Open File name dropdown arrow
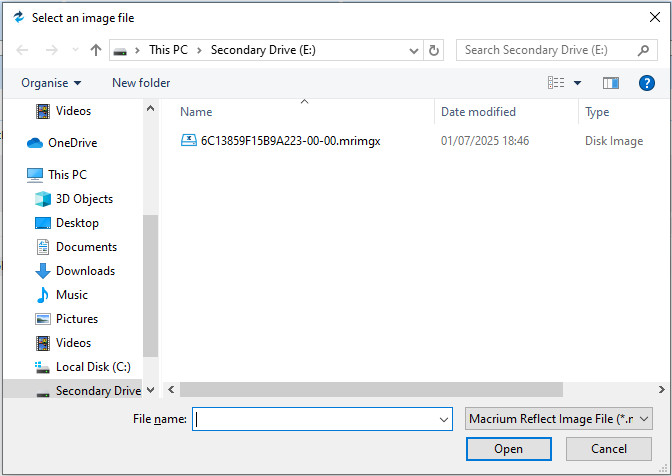This screenshot has width=672, height=476. 444,419
